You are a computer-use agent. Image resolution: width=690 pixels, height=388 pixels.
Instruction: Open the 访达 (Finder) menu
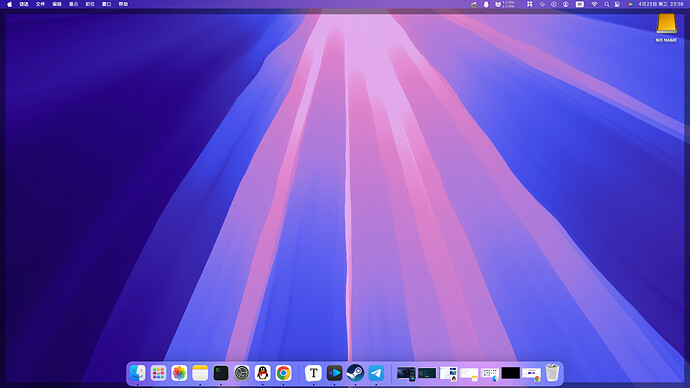(24, 4)
